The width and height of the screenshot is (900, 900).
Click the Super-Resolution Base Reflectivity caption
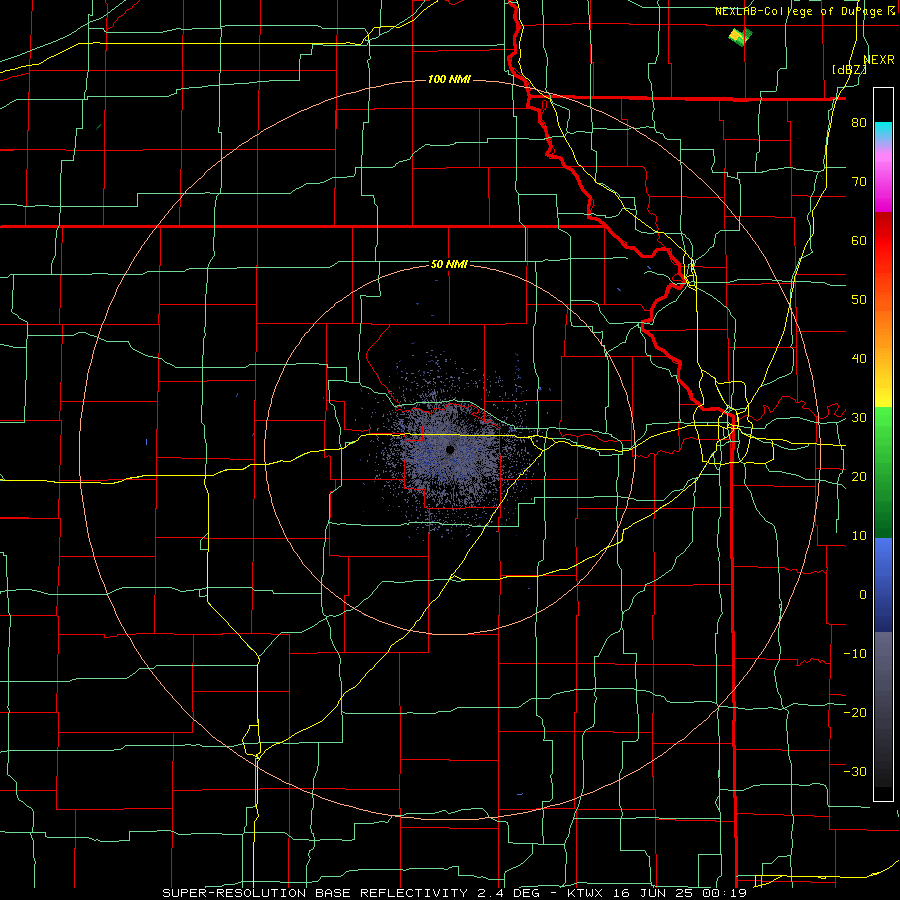(454, 893)
